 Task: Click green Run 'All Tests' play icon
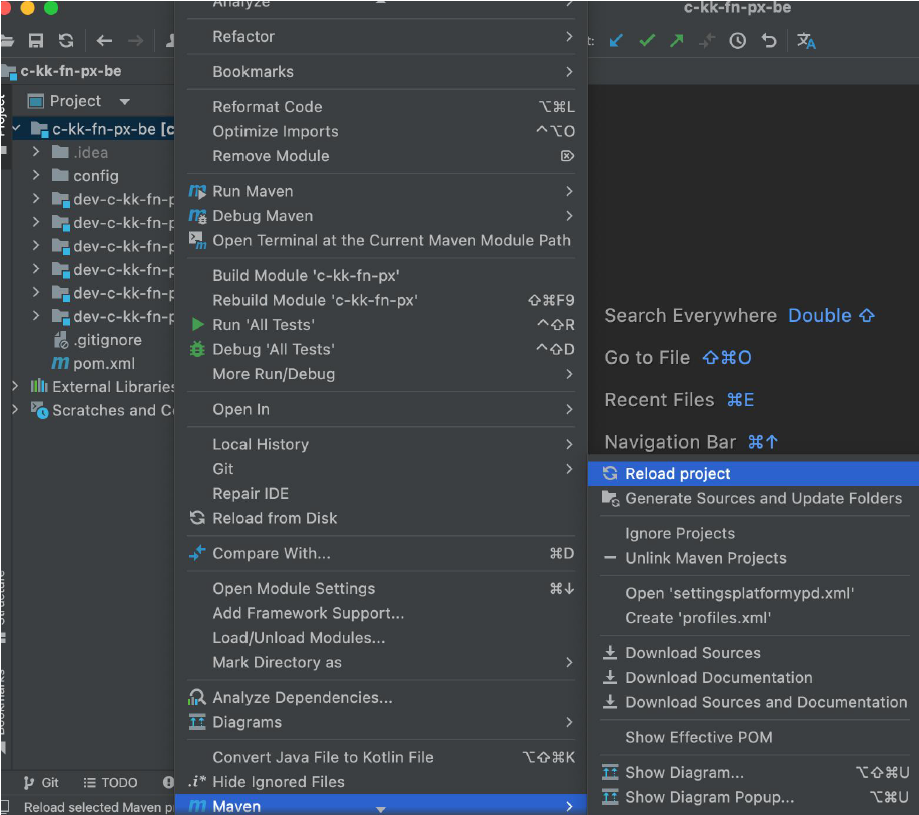(x=198, y=325)
